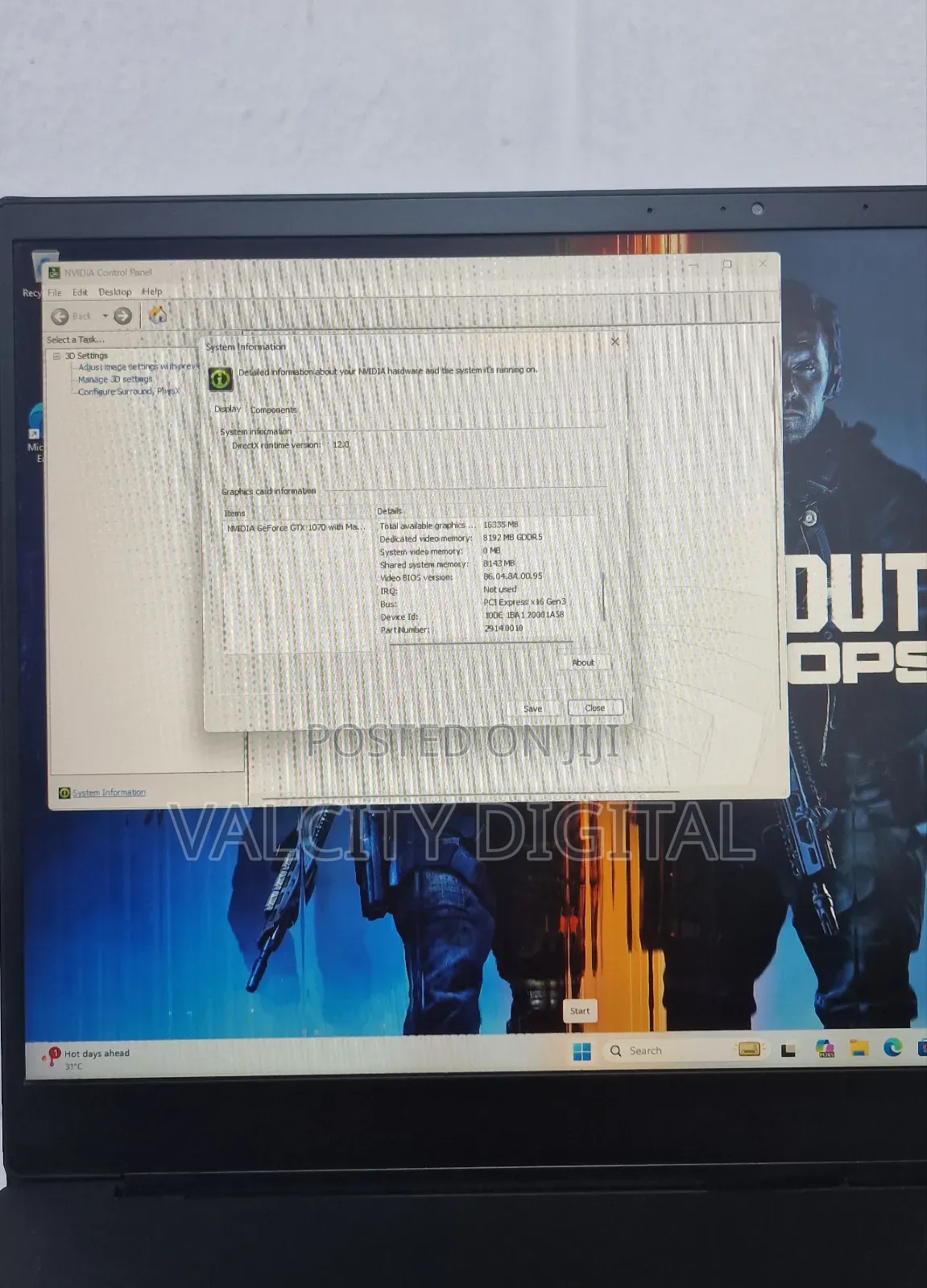The width and height of the screenshot is (927, 1288).
Task: Switch to the Components tab
Action: point(273,410)
